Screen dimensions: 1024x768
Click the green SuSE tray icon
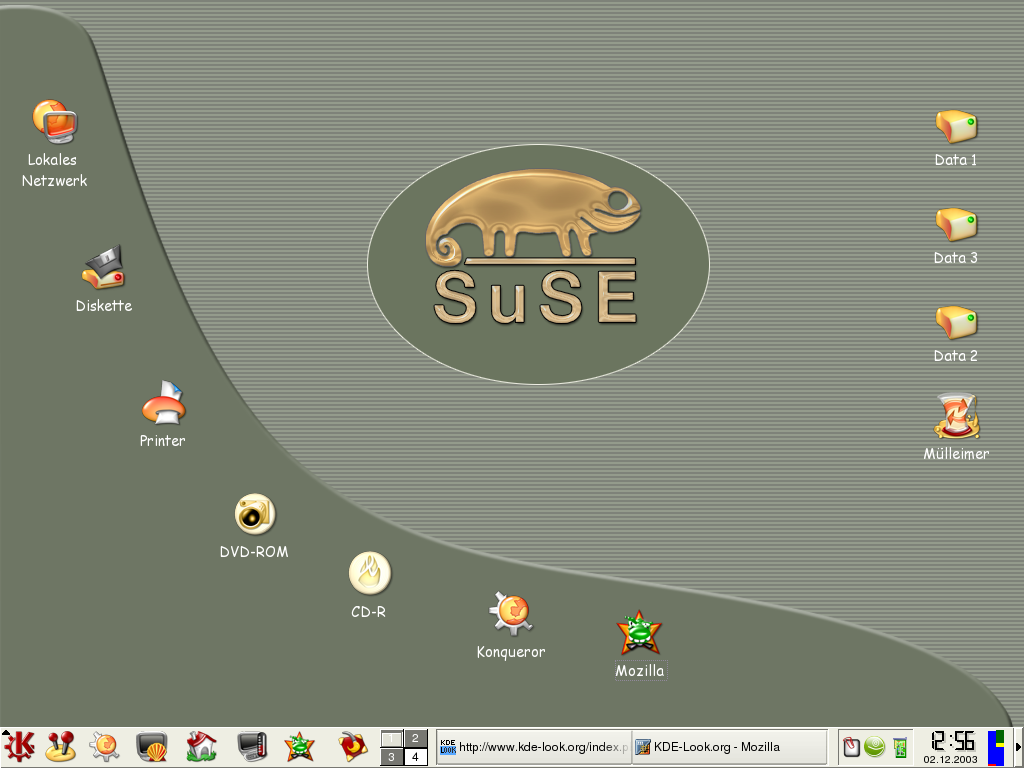point(874,746)
